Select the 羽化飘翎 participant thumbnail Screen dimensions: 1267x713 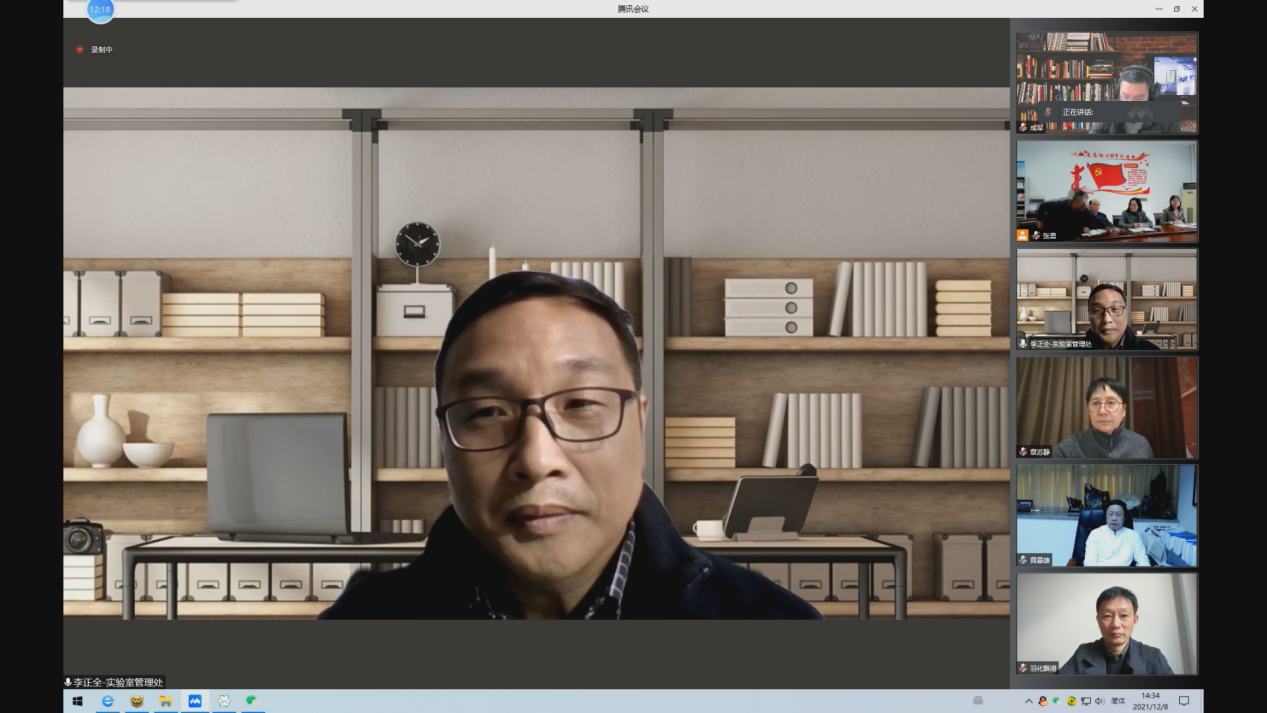1107,623
